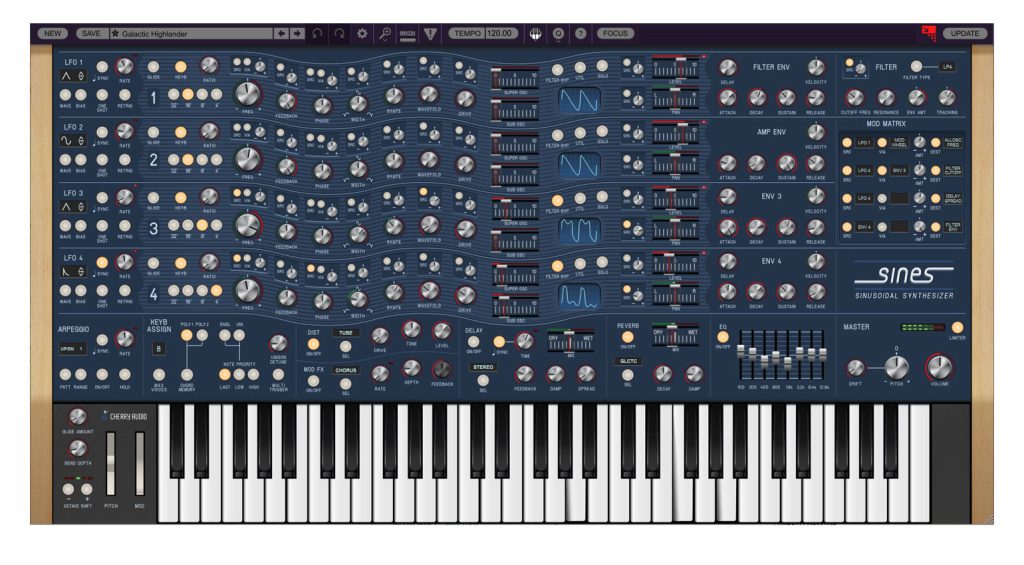Select 8' range on oscillator 1
This screenshot has height=565, width=1024.
pyautogui.click(x=202, y=95)
